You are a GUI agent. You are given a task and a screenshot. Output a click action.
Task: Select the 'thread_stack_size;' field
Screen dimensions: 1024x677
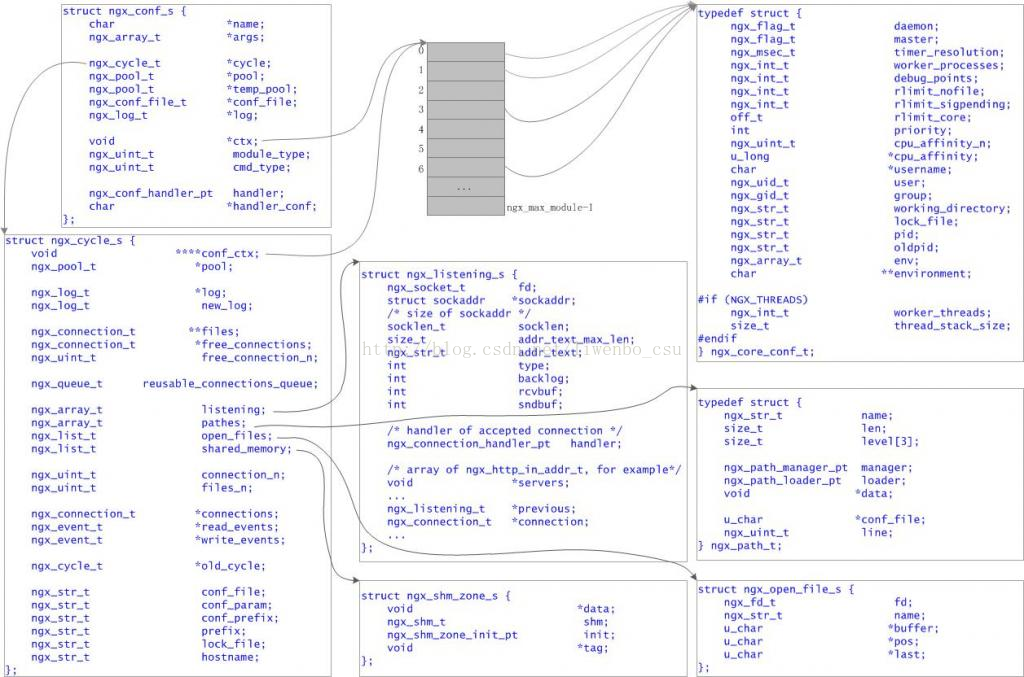952,326
